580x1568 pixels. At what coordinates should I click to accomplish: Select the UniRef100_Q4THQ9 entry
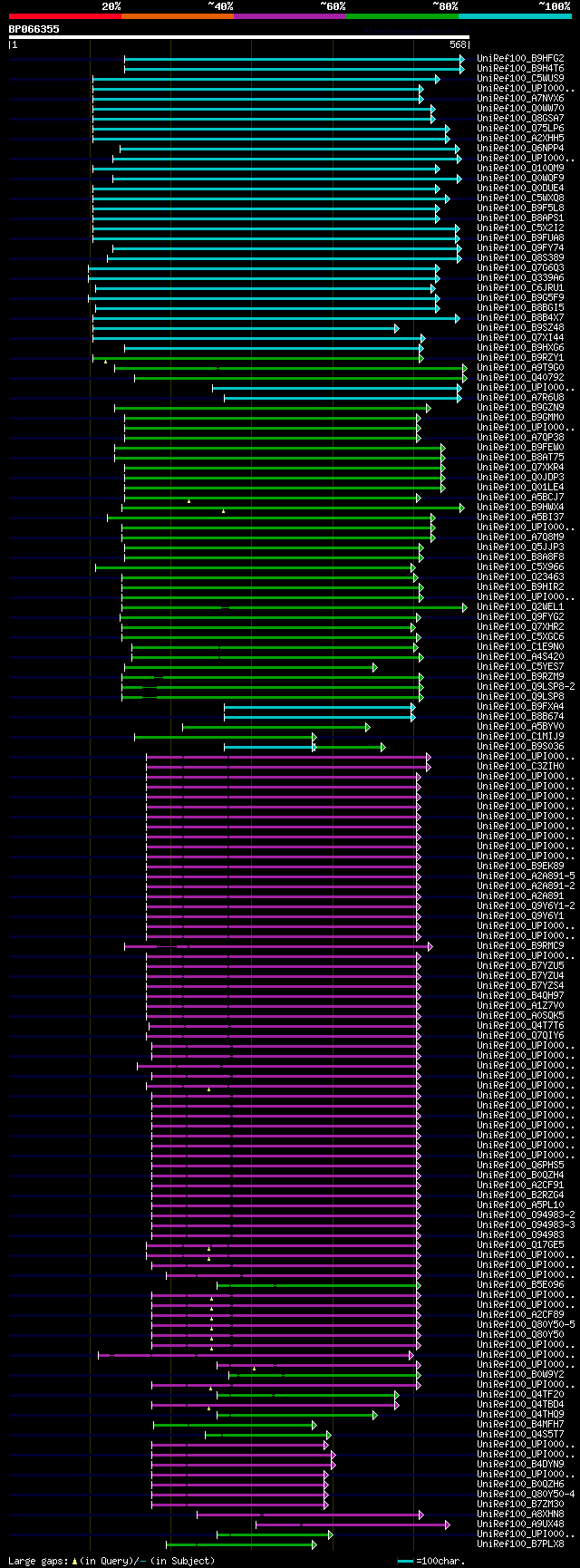click(x=520, y=1414)
